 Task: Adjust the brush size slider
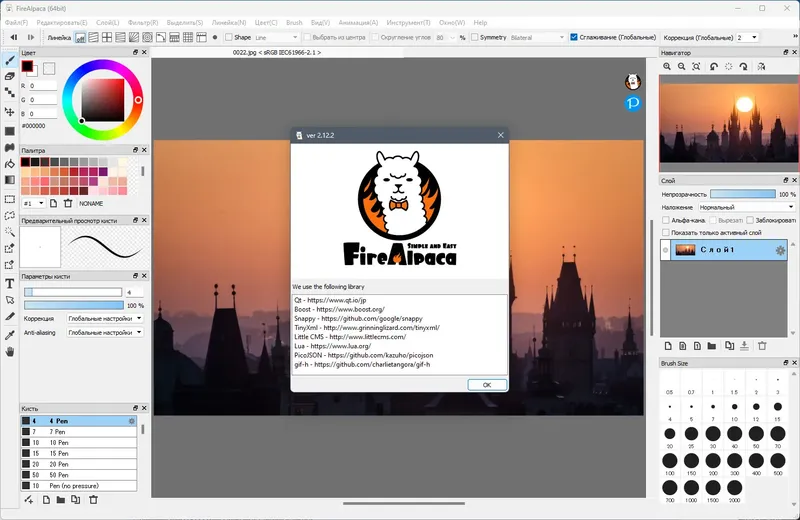[73, 292]
